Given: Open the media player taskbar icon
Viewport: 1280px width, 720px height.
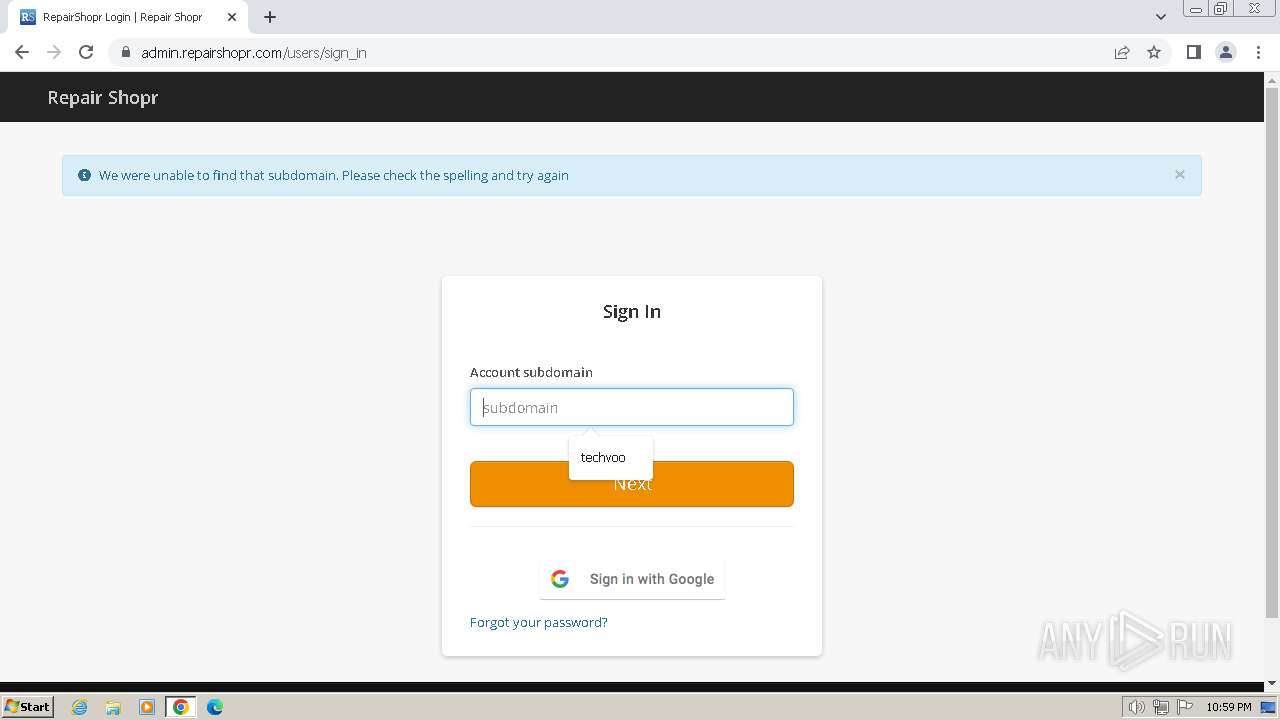Looking at the screenshot, I should pyautogui.click(x=147, y=707).
